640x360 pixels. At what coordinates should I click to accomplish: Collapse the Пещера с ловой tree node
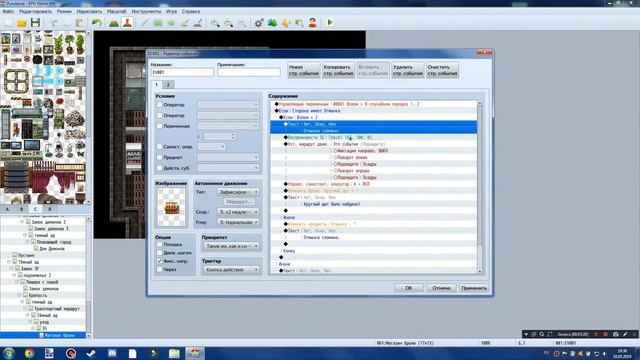[x=17, y=282]
